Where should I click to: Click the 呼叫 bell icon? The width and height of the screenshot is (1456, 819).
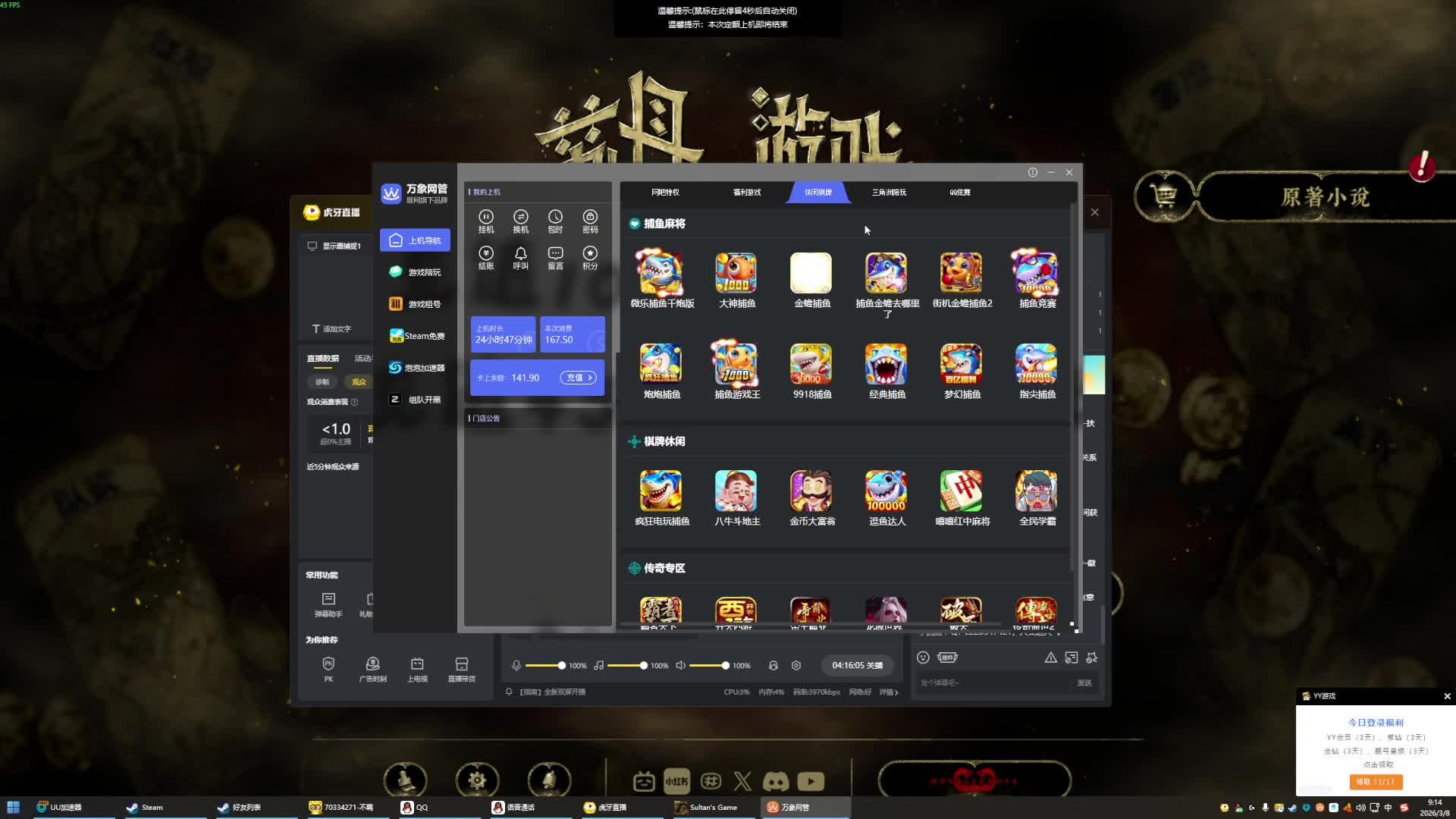520,254
